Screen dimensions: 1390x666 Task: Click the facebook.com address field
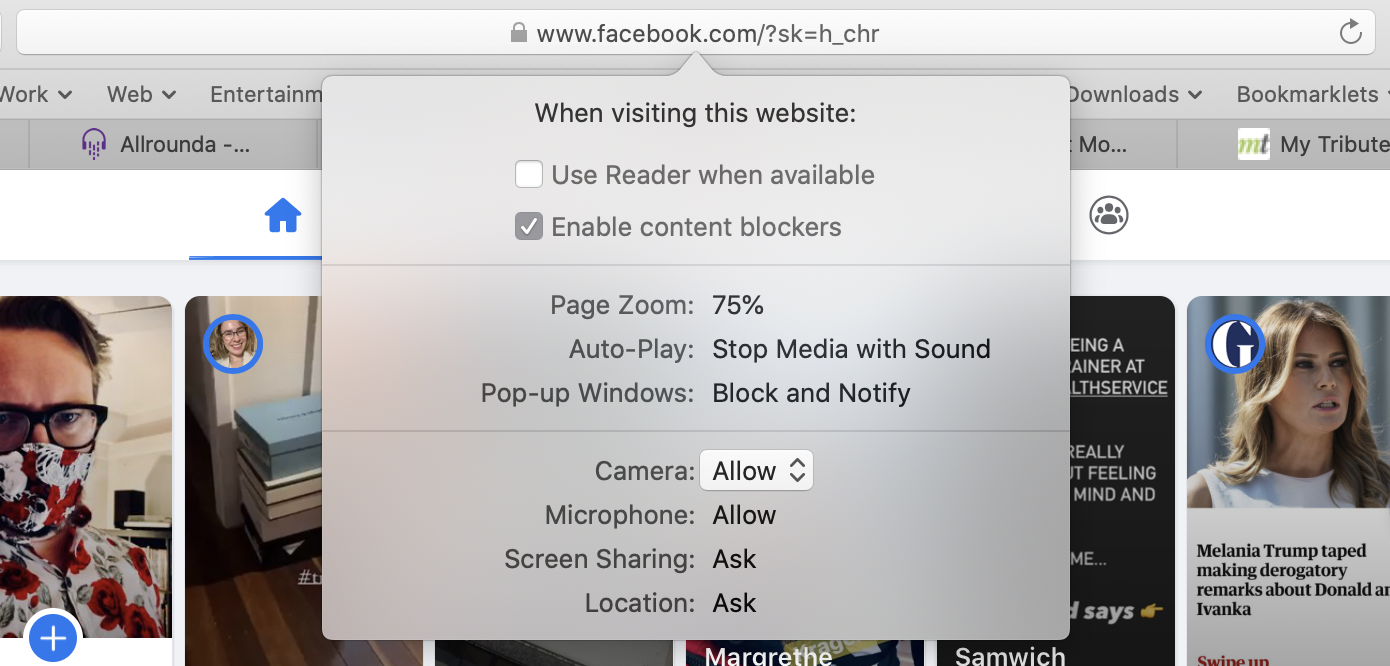click(694, 33)
